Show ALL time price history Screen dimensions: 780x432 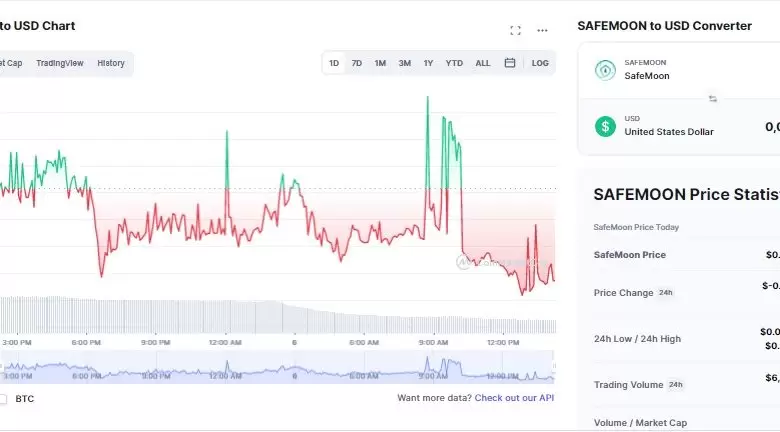(x=483, y=63)
